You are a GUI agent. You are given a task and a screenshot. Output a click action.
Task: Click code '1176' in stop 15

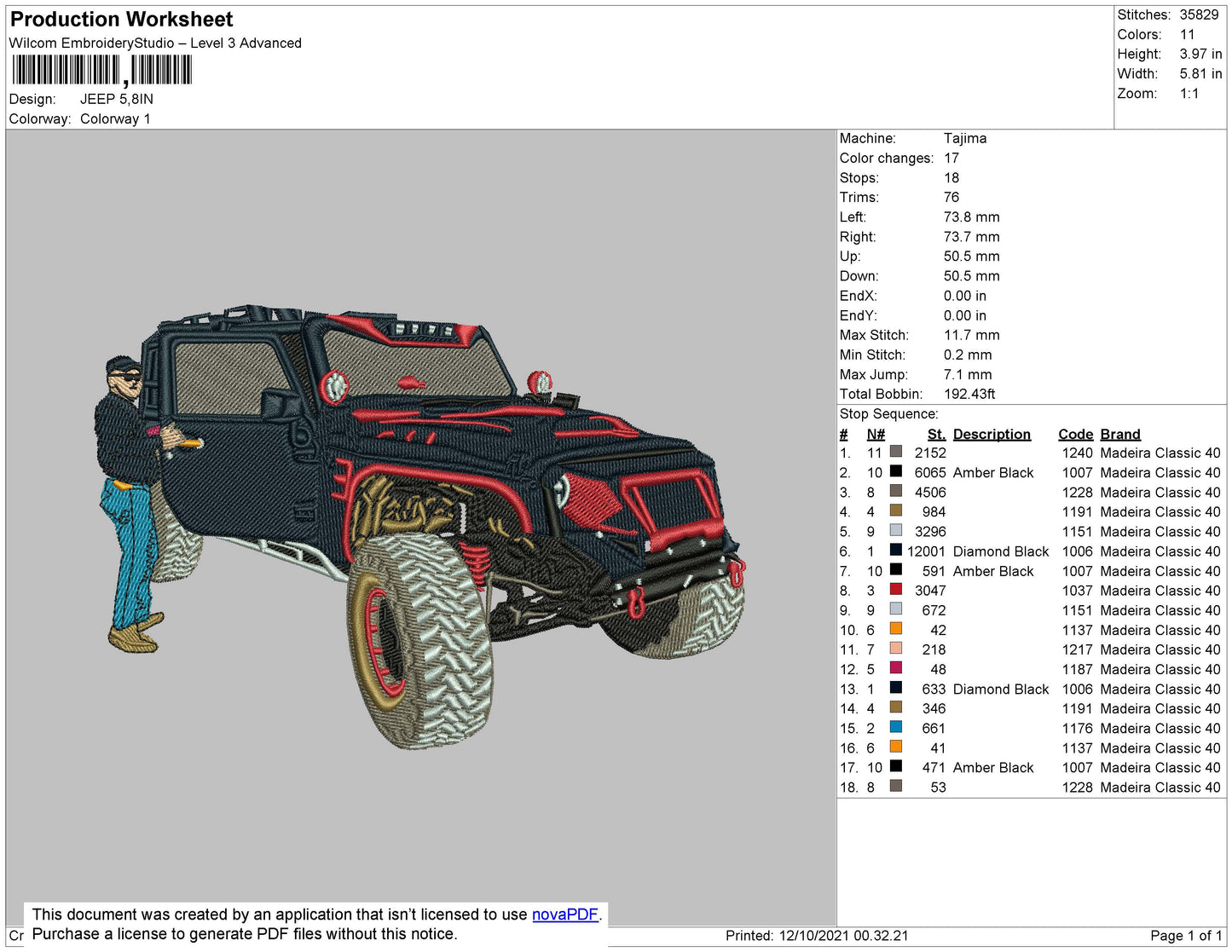click(1077, 729)
